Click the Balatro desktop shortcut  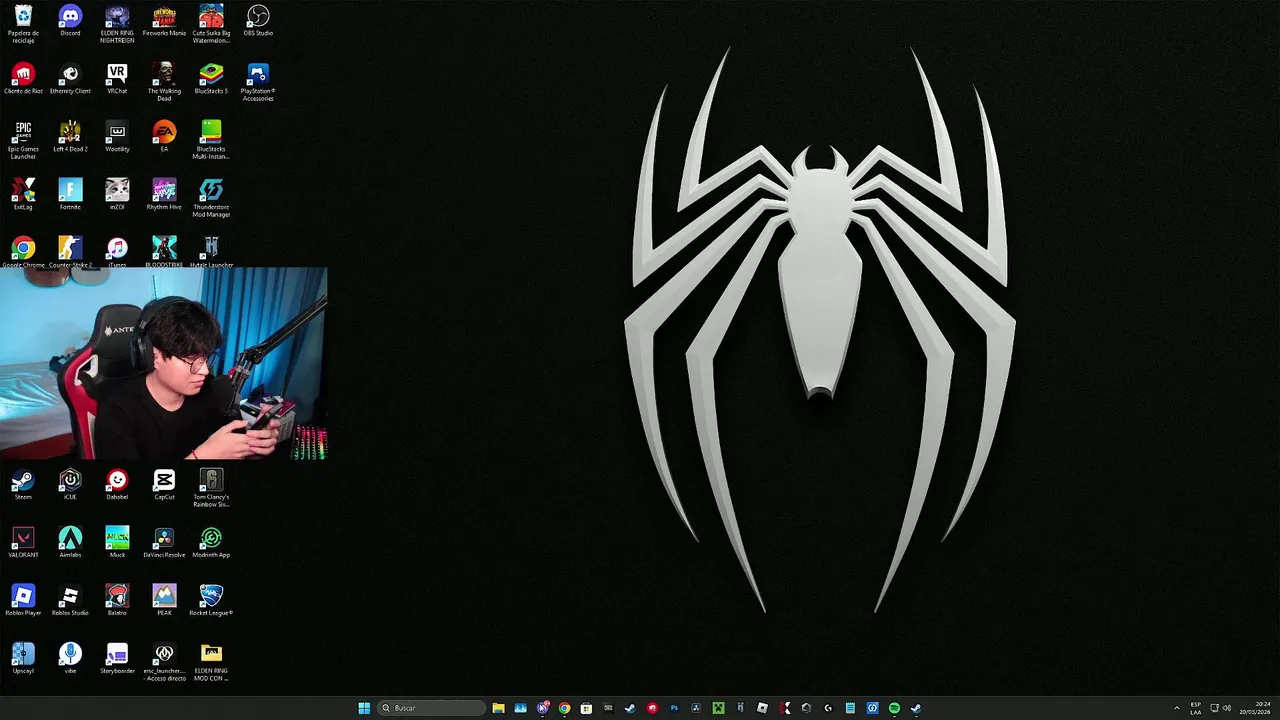(x=117, y=600)
